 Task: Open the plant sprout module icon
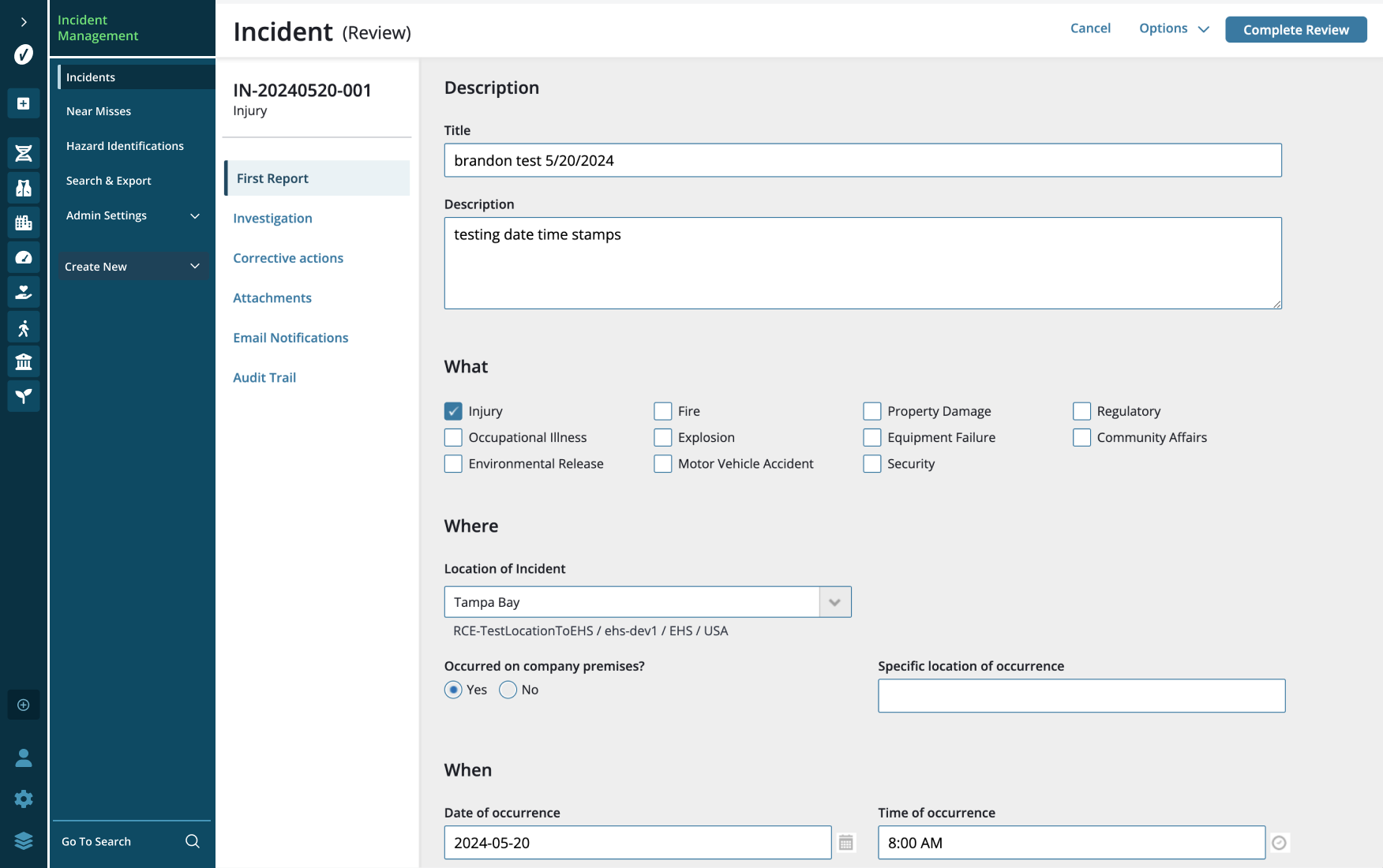tap(24, 396)
